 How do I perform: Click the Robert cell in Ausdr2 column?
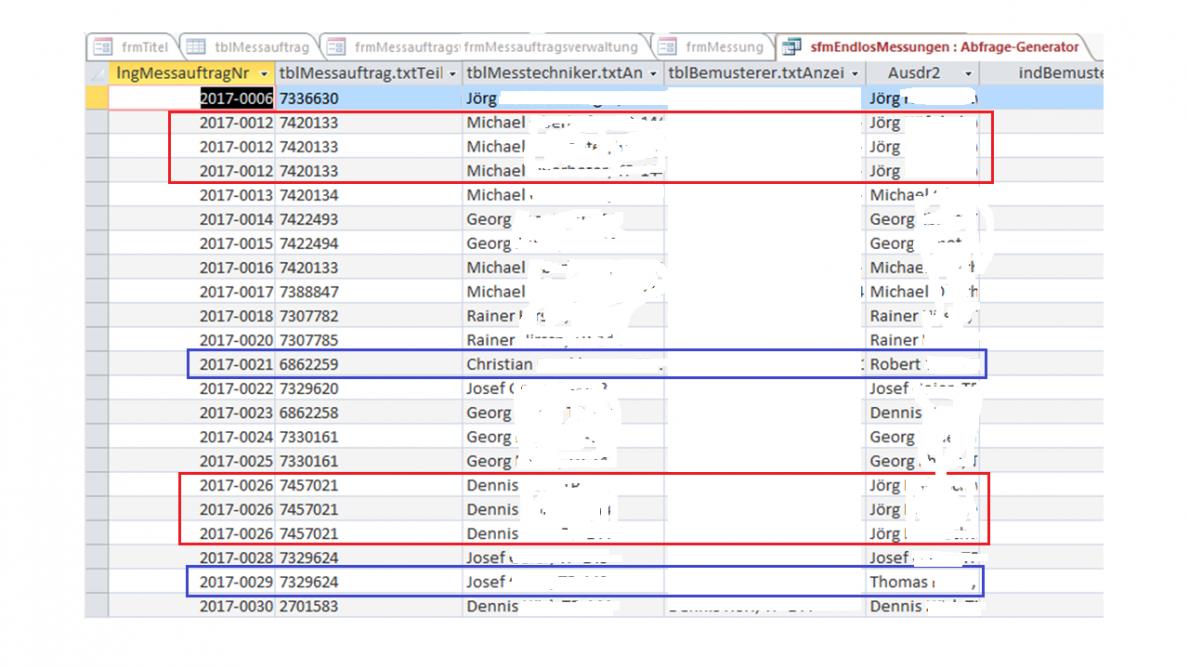coord(922,364)
